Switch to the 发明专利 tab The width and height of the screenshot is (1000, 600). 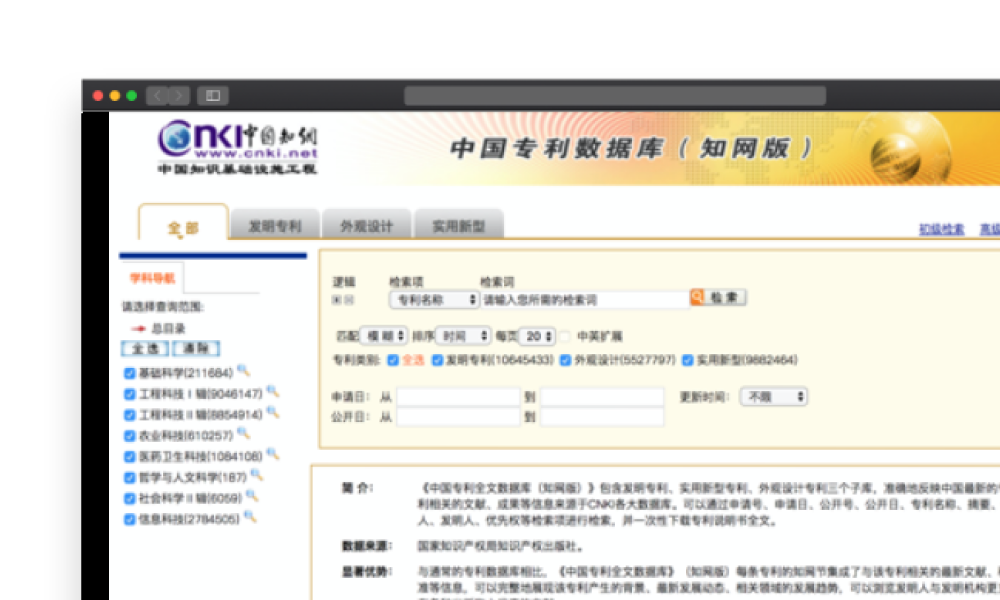[275, 225]
